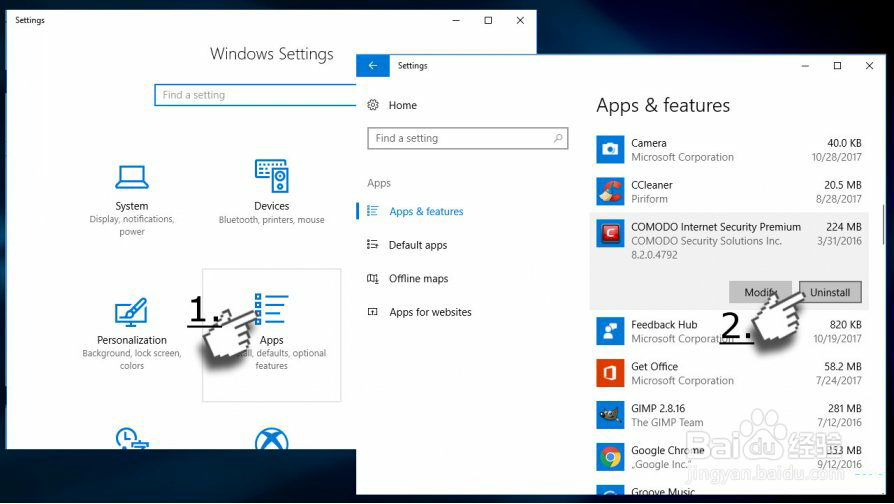Viewport: 894px width, 504px height.
Task: Click search magnifier in Find a setting
Action: click(x=558, y=138)
